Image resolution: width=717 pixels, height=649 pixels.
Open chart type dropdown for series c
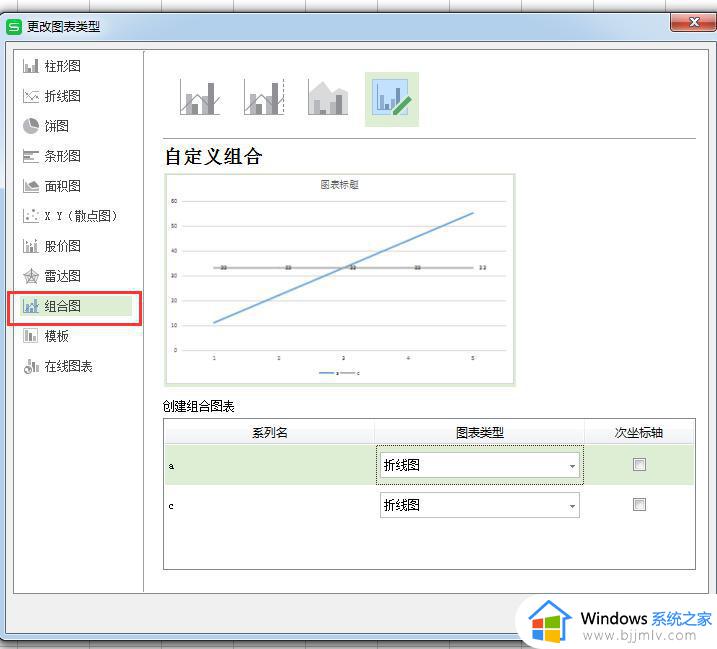point(479,505)
